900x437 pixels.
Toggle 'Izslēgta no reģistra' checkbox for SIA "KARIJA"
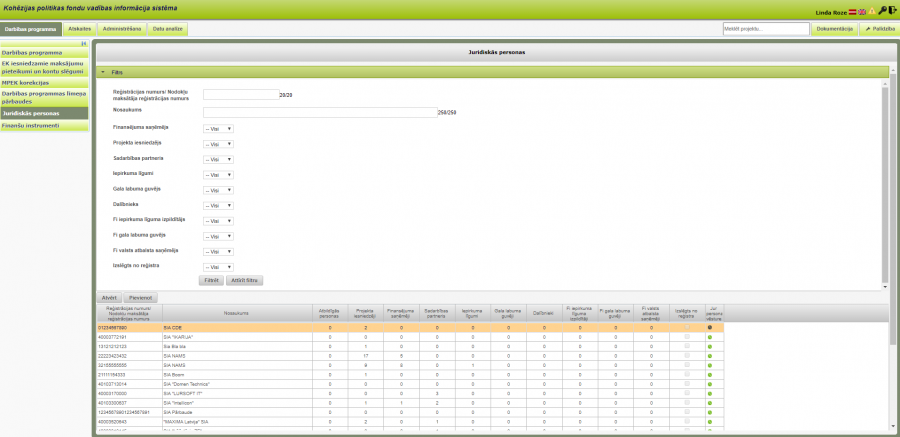point(686,338)
